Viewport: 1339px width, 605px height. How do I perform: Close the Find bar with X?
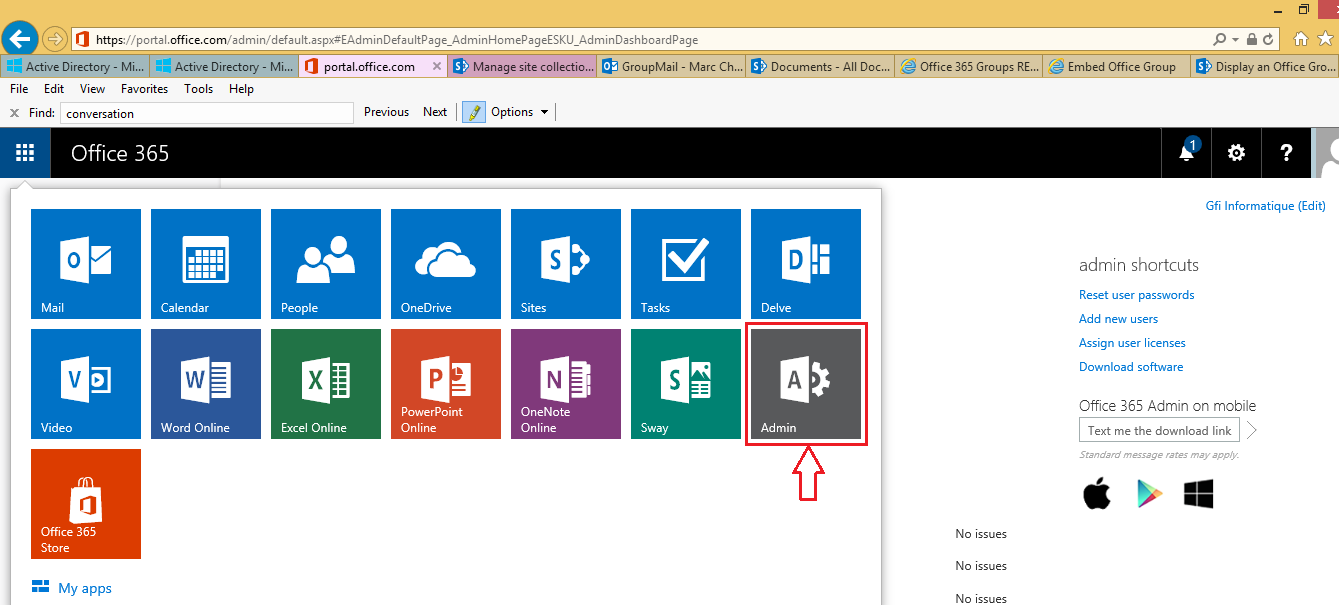[14, 113]
